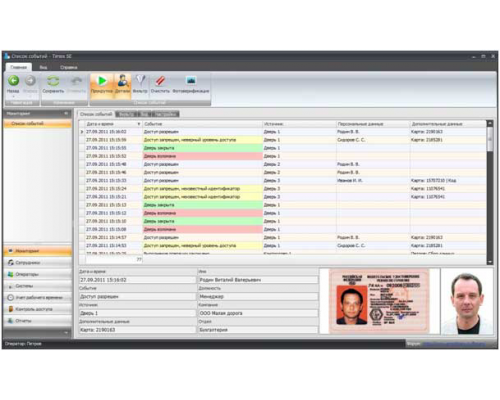Click the Компания field ООО Малая дорога
The width and height of the screenshot is (500, 400).
258,313
